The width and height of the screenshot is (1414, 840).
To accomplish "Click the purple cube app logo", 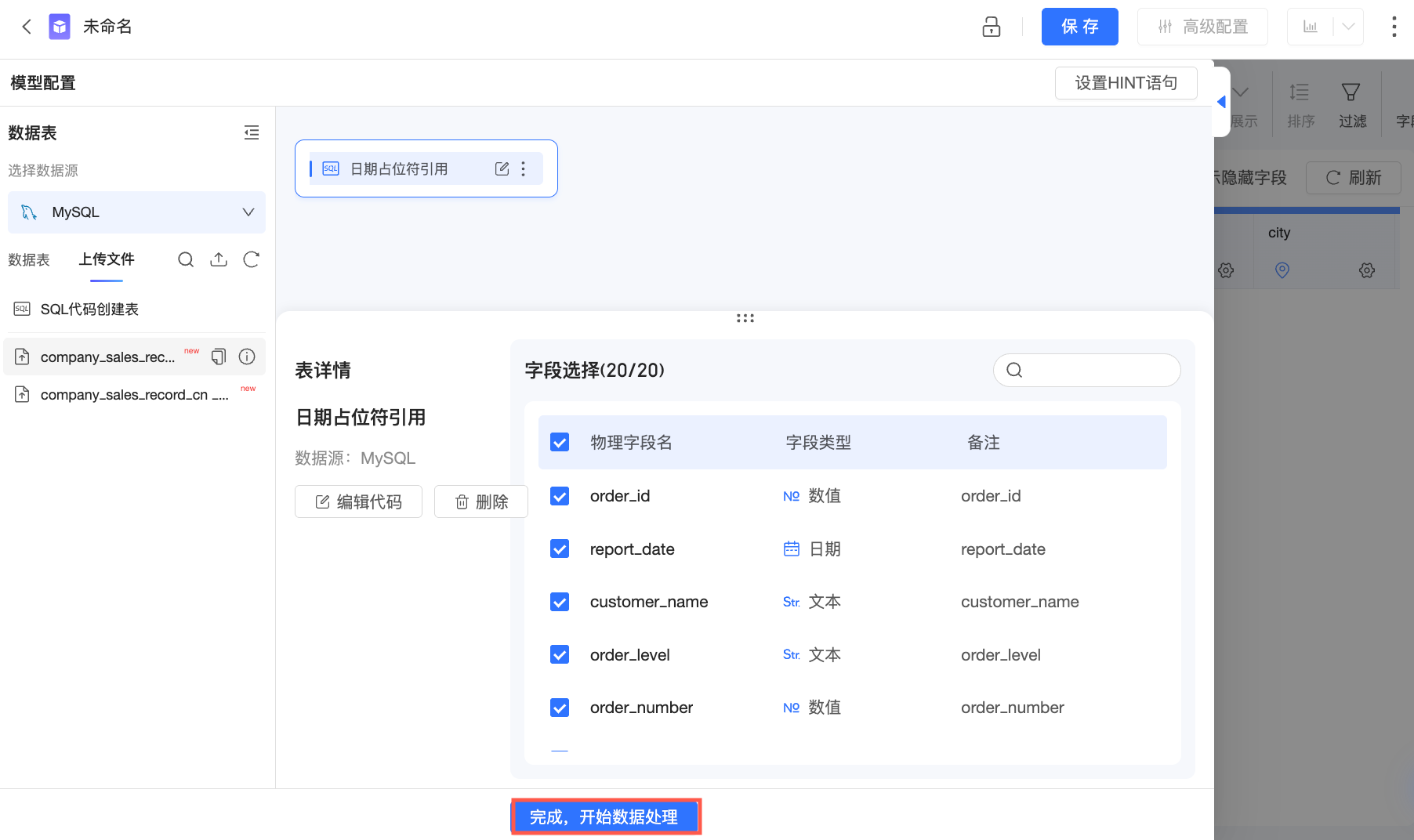I will pyautogui.click(x=60, y=27).
